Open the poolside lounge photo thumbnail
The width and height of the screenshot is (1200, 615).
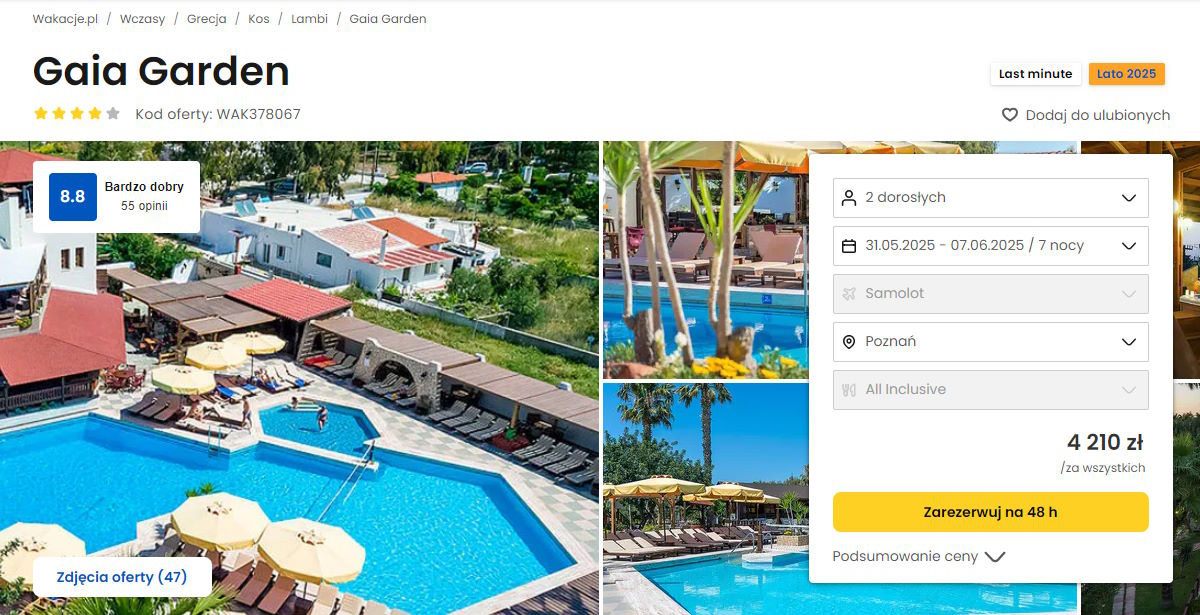[705, 260]
